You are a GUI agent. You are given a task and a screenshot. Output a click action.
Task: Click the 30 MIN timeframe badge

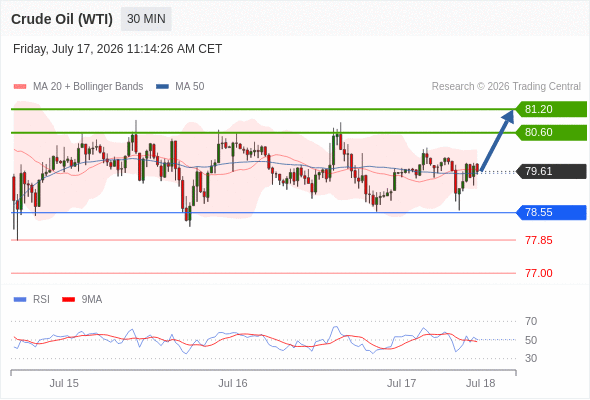tap(146, 19)
